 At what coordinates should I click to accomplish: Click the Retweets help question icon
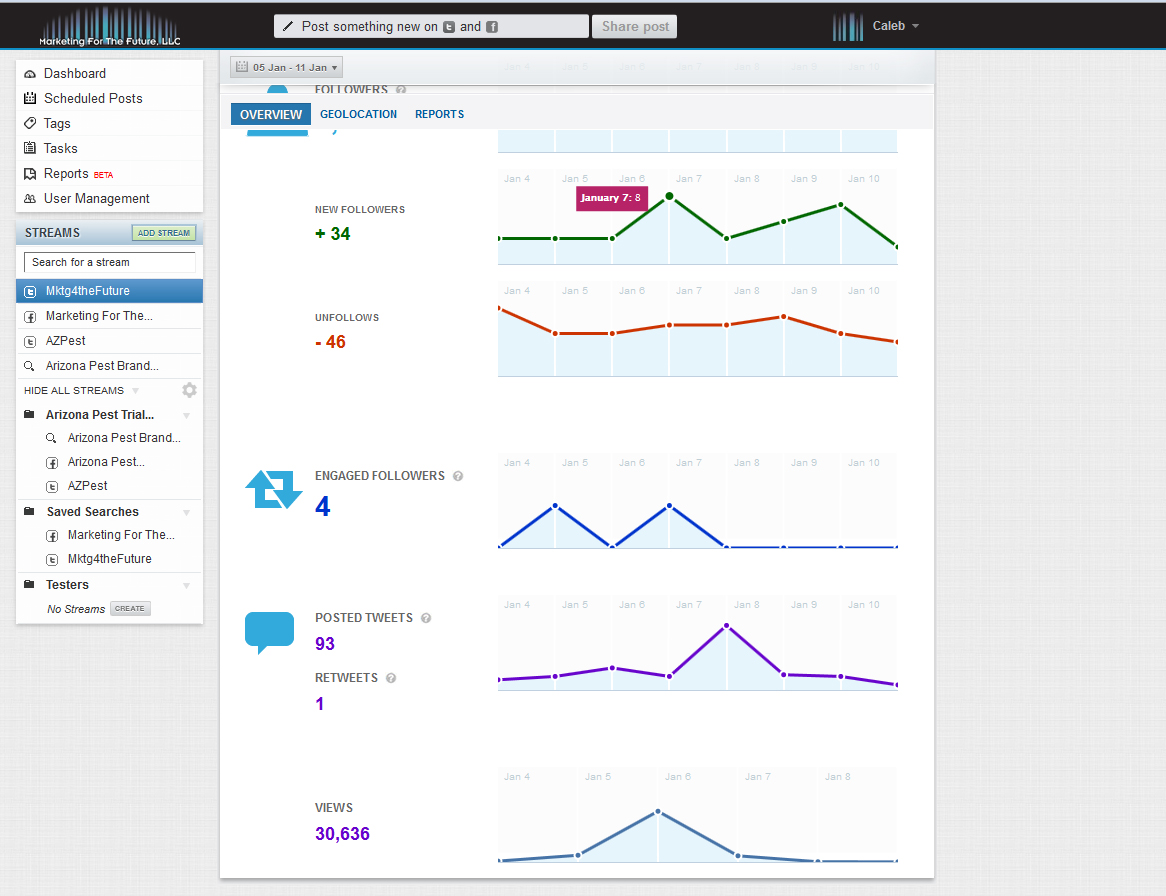[x=391, y=678]
